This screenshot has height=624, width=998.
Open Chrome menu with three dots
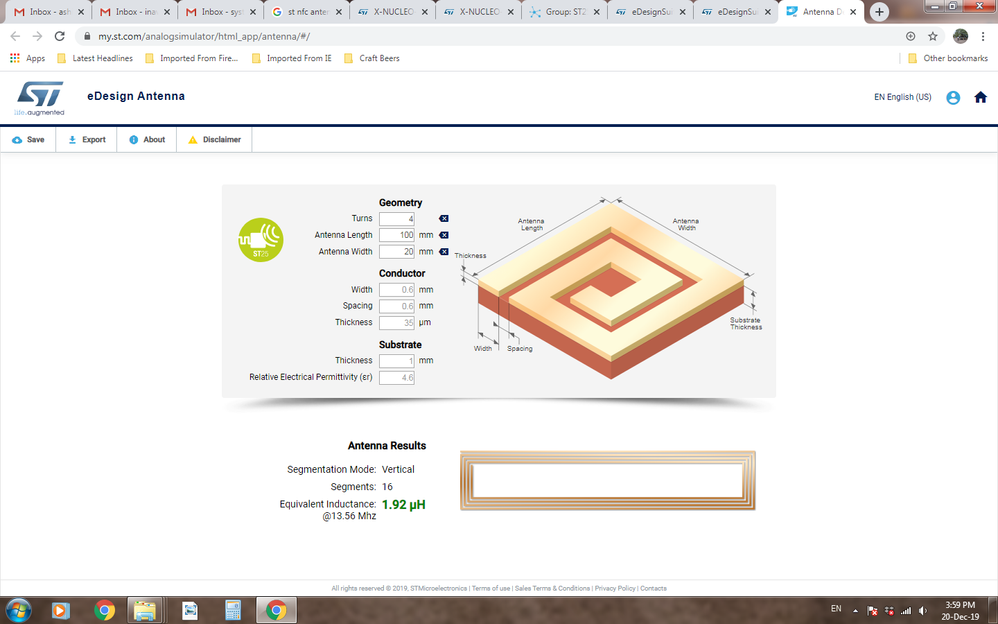click(983, 36)
